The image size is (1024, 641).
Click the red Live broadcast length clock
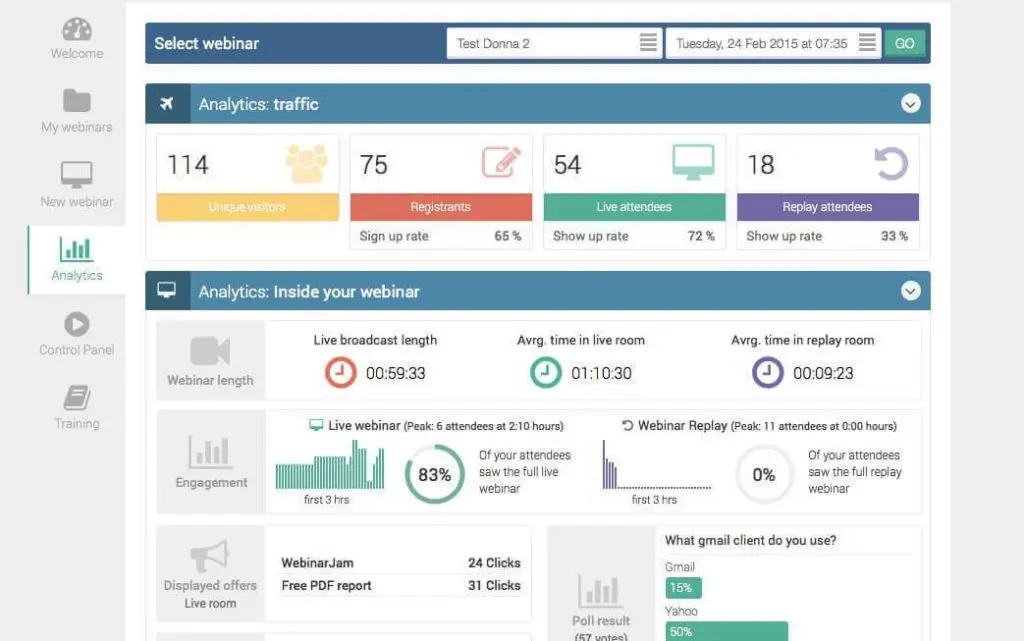coord(340,373)
